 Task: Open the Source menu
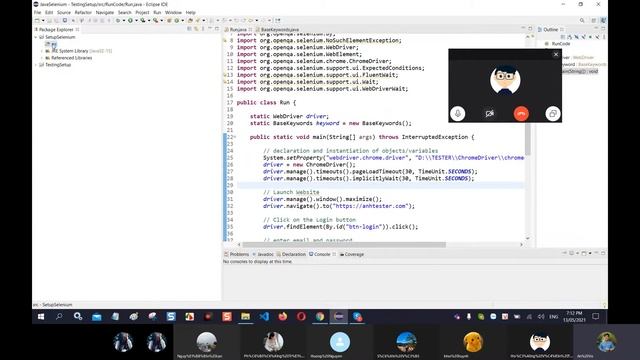point(64,13)
